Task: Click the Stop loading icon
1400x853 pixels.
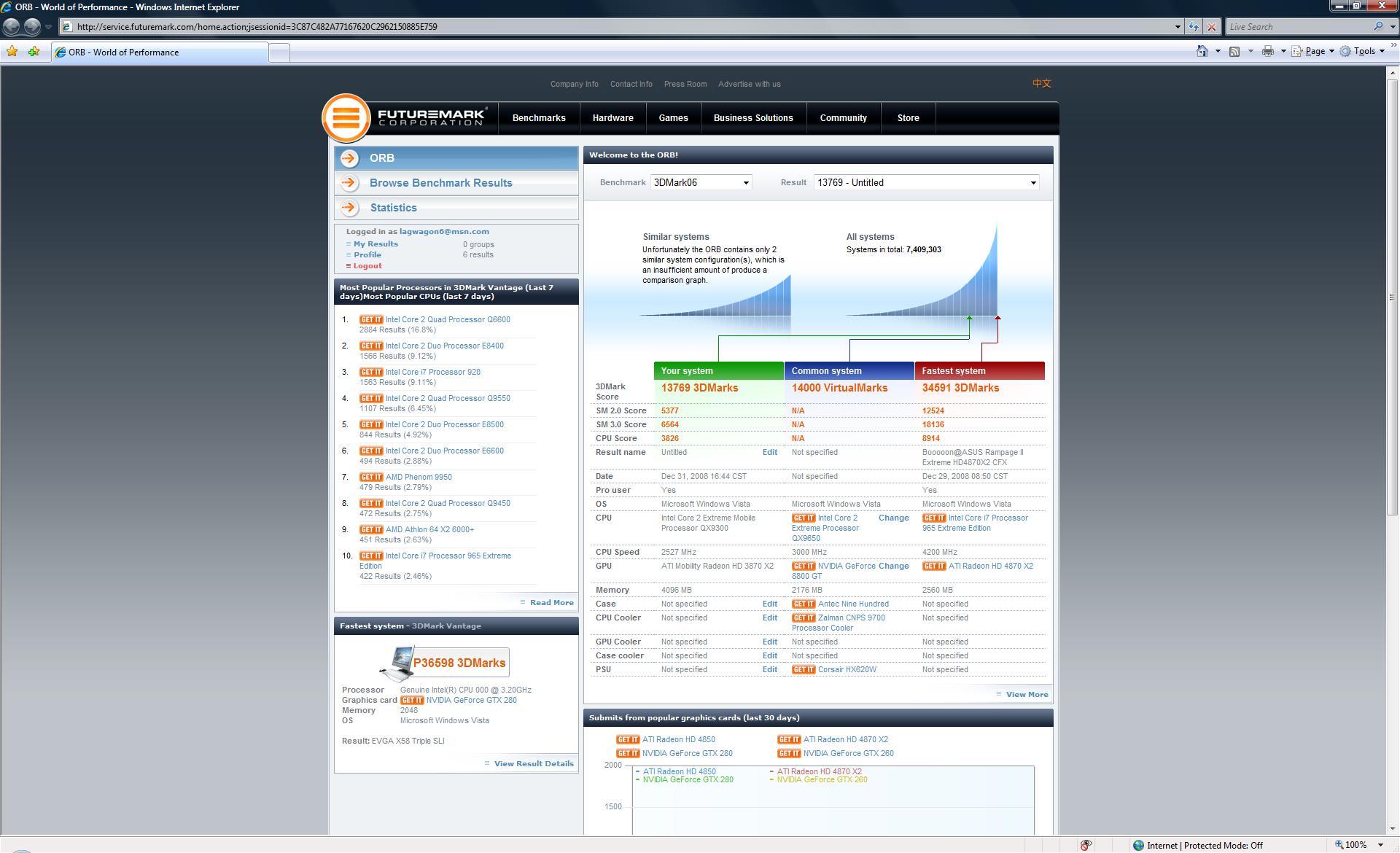Action: coord(1211,27)
